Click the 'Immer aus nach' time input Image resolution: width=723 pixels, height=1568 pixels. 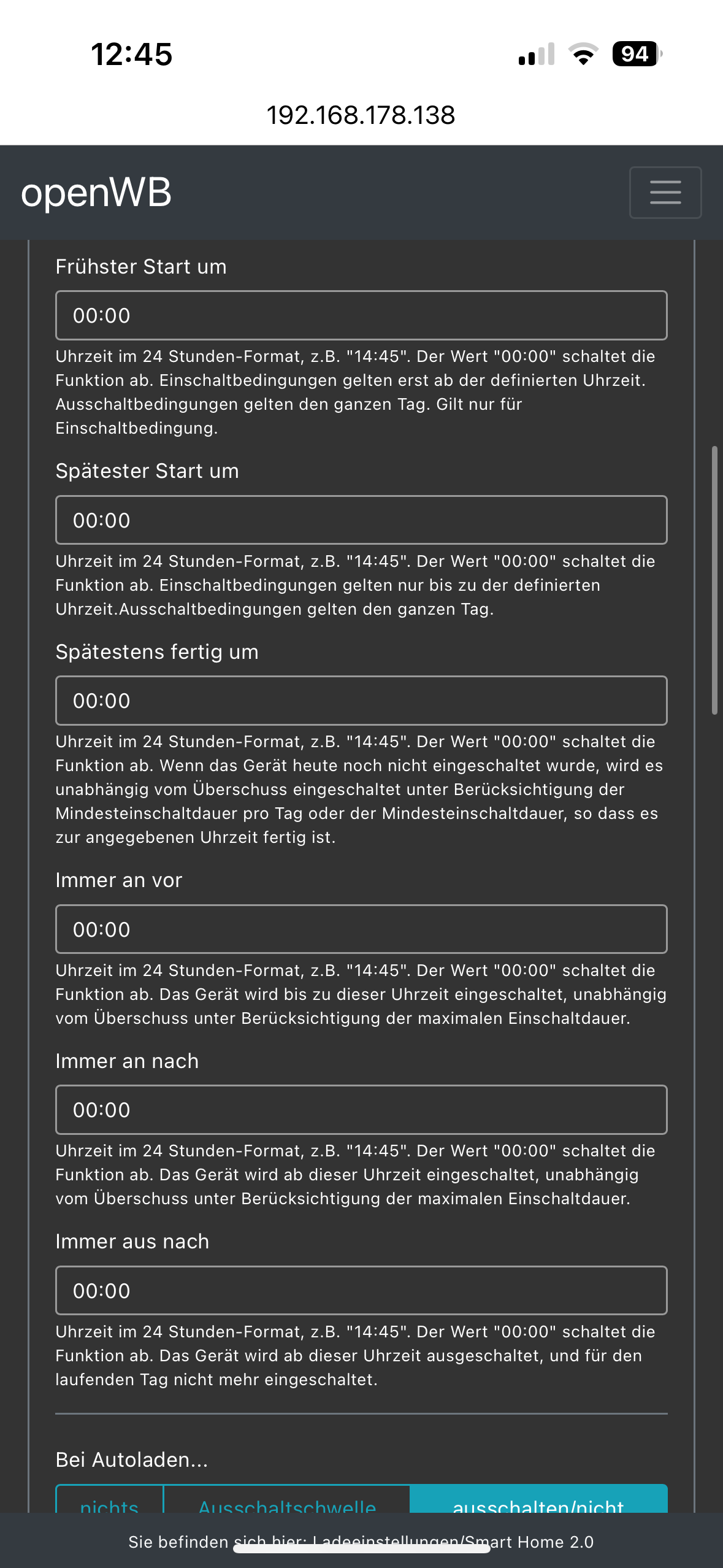pyautogui.click(x=361, y=1291)
